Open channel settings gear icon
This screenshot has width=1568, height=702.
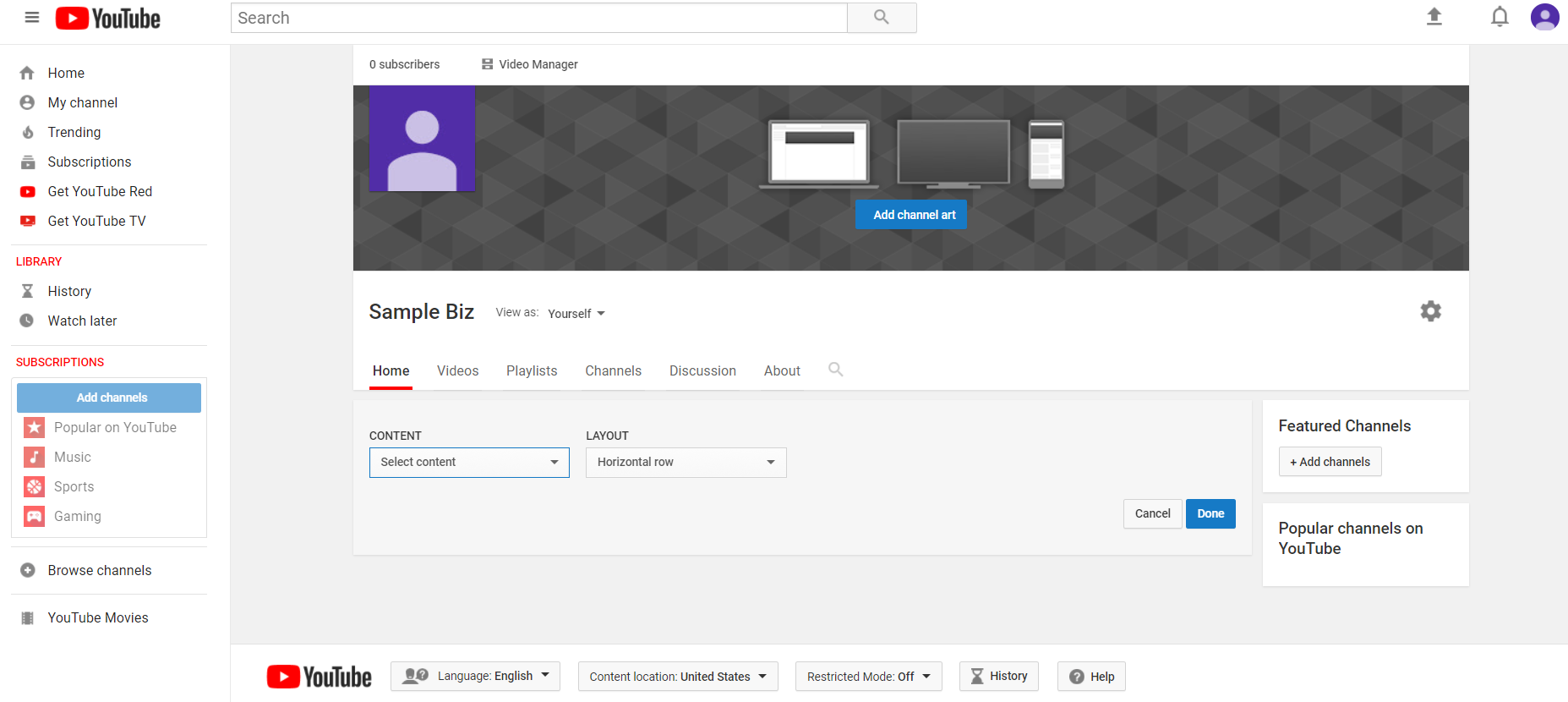click(x=1430, y=311)
